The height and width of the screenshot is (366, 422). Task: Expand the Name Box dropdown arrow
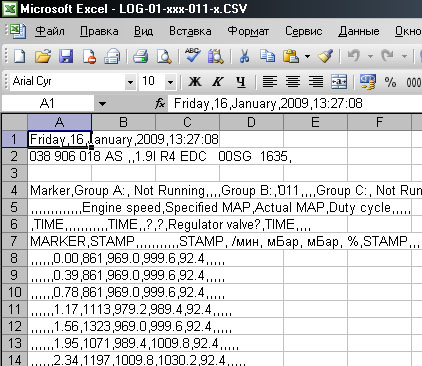click(102, 104)
